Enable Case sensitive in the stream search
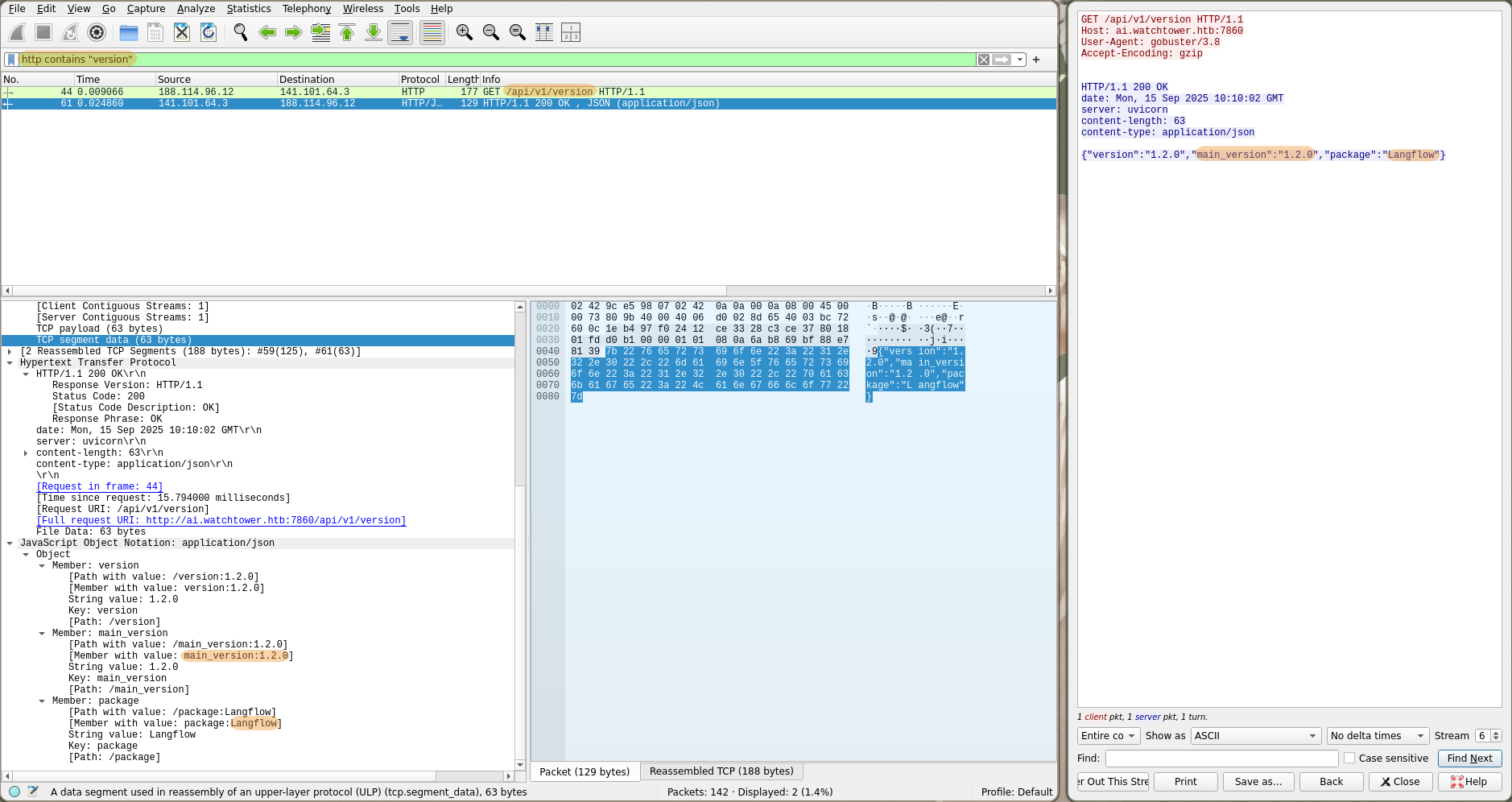This screenshot has height=802, width=1512. [x=1349, y=758]
